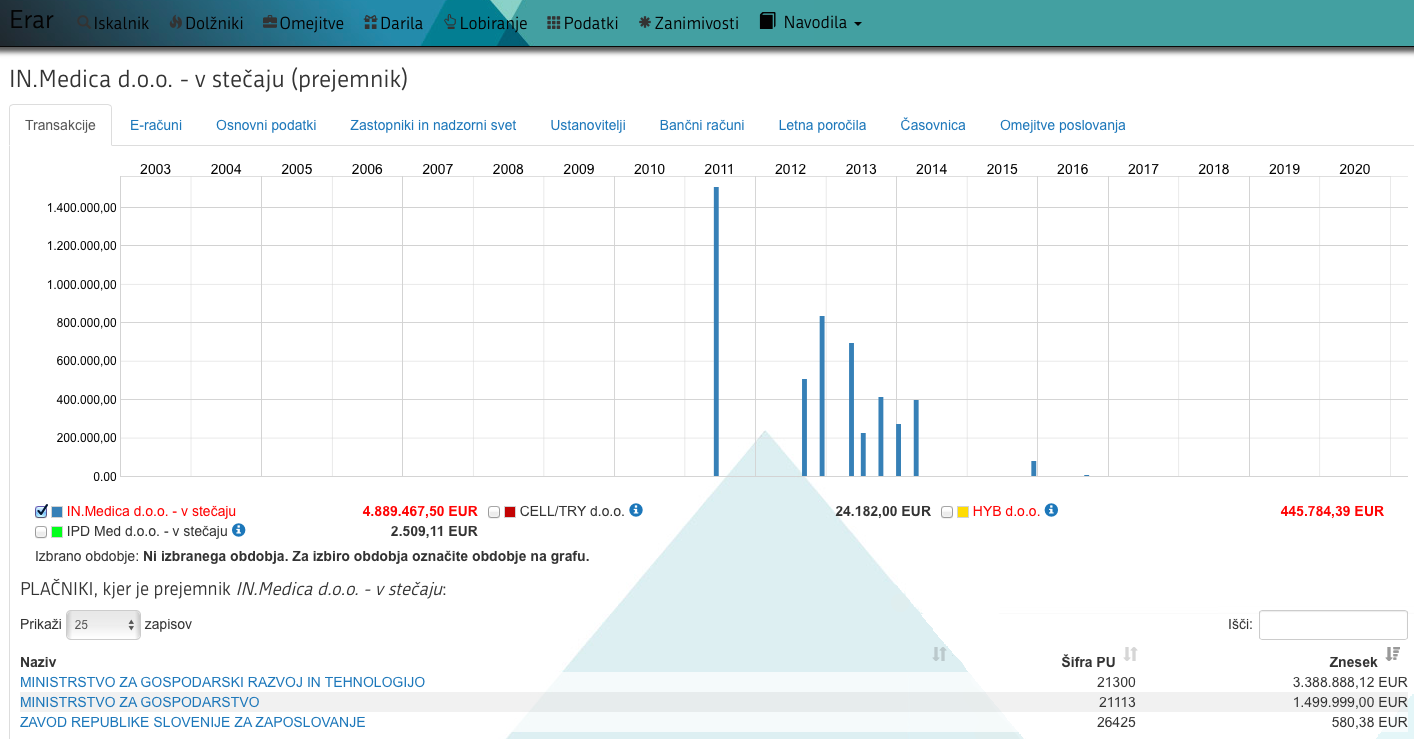The image size is (1414, 739).
Task: Click the 445.784,39 EUR amount
Action: (1332, 511)
